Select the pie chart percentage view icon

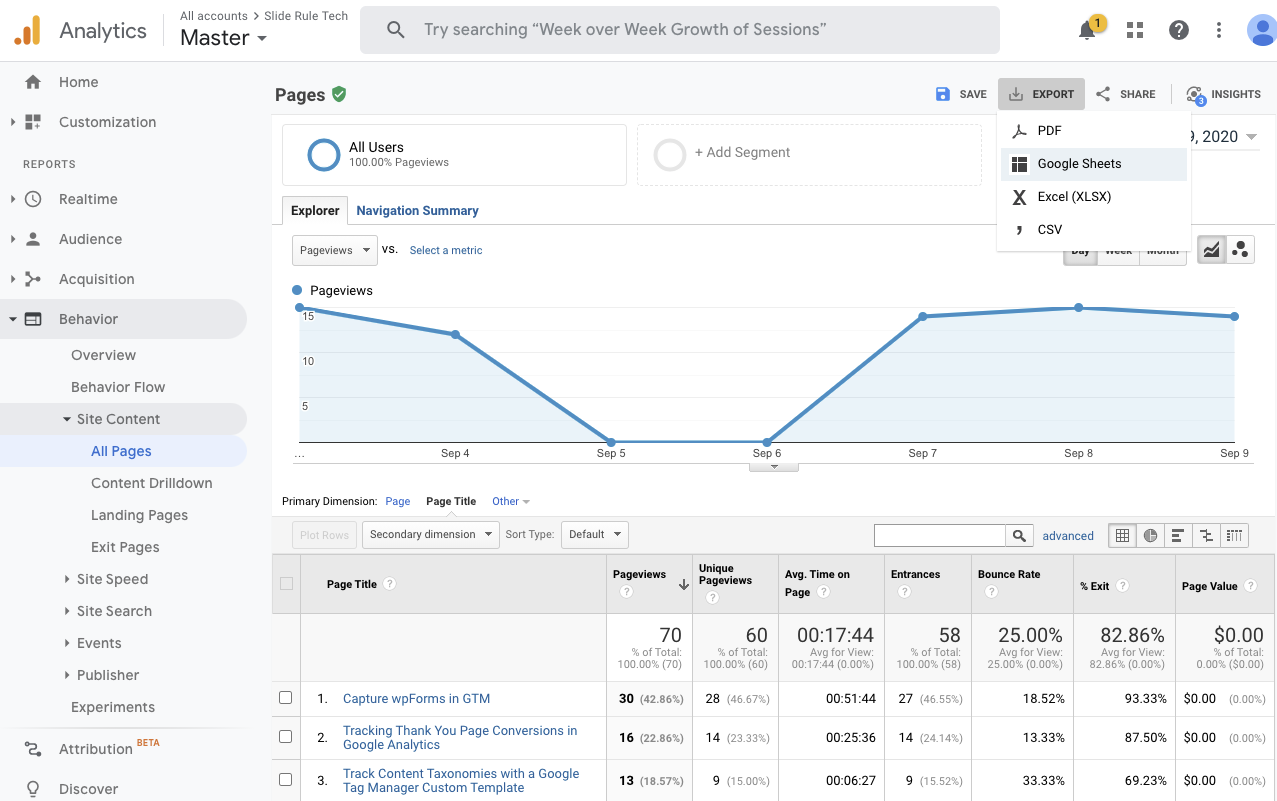pos(1150,535)
